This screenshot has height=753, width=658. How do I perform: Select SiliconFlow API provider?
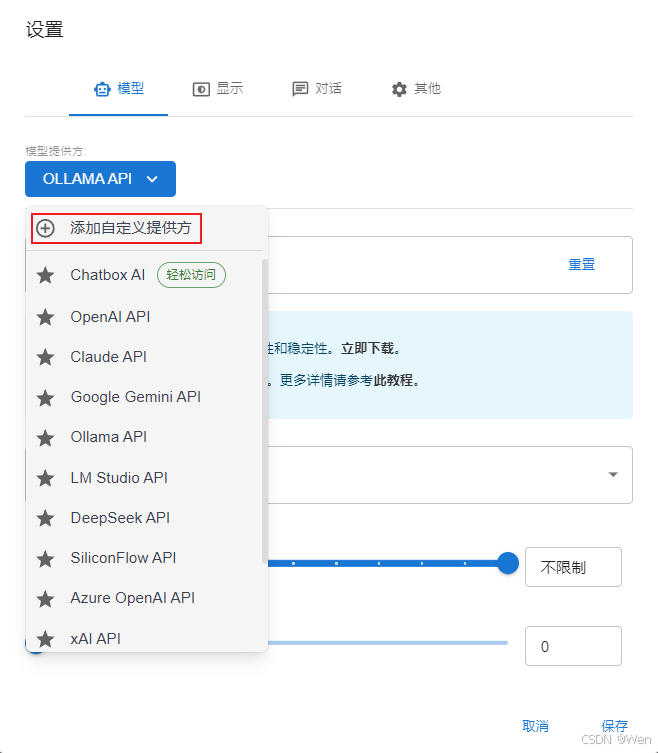144,559
